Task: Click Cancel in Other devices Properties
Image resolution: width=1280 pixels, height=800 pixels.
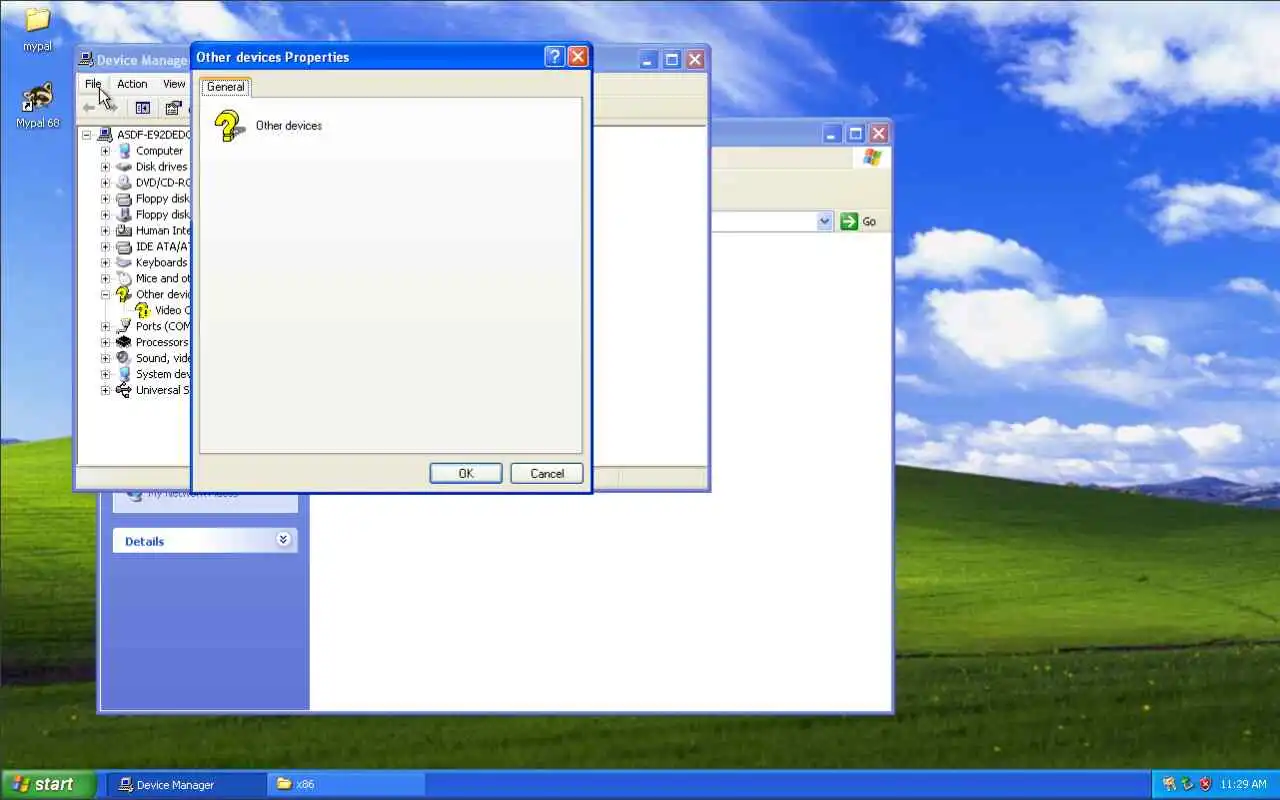Action: (x=547, y=474)
